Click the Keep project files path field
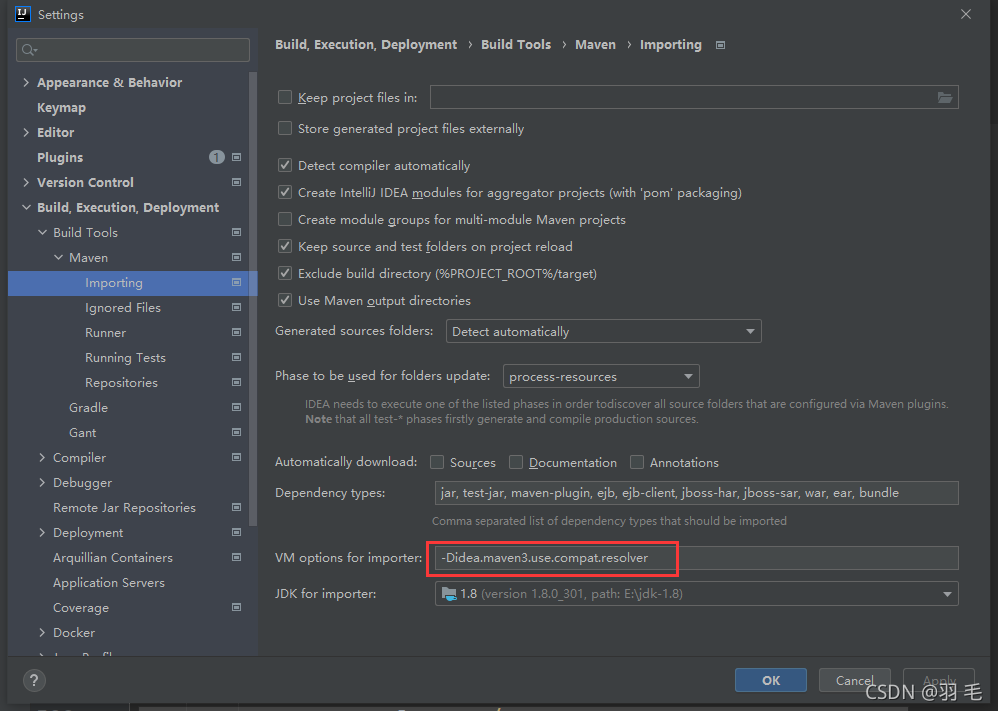The image size is (998, 711). pyautogui.click(x=694, y=97)
